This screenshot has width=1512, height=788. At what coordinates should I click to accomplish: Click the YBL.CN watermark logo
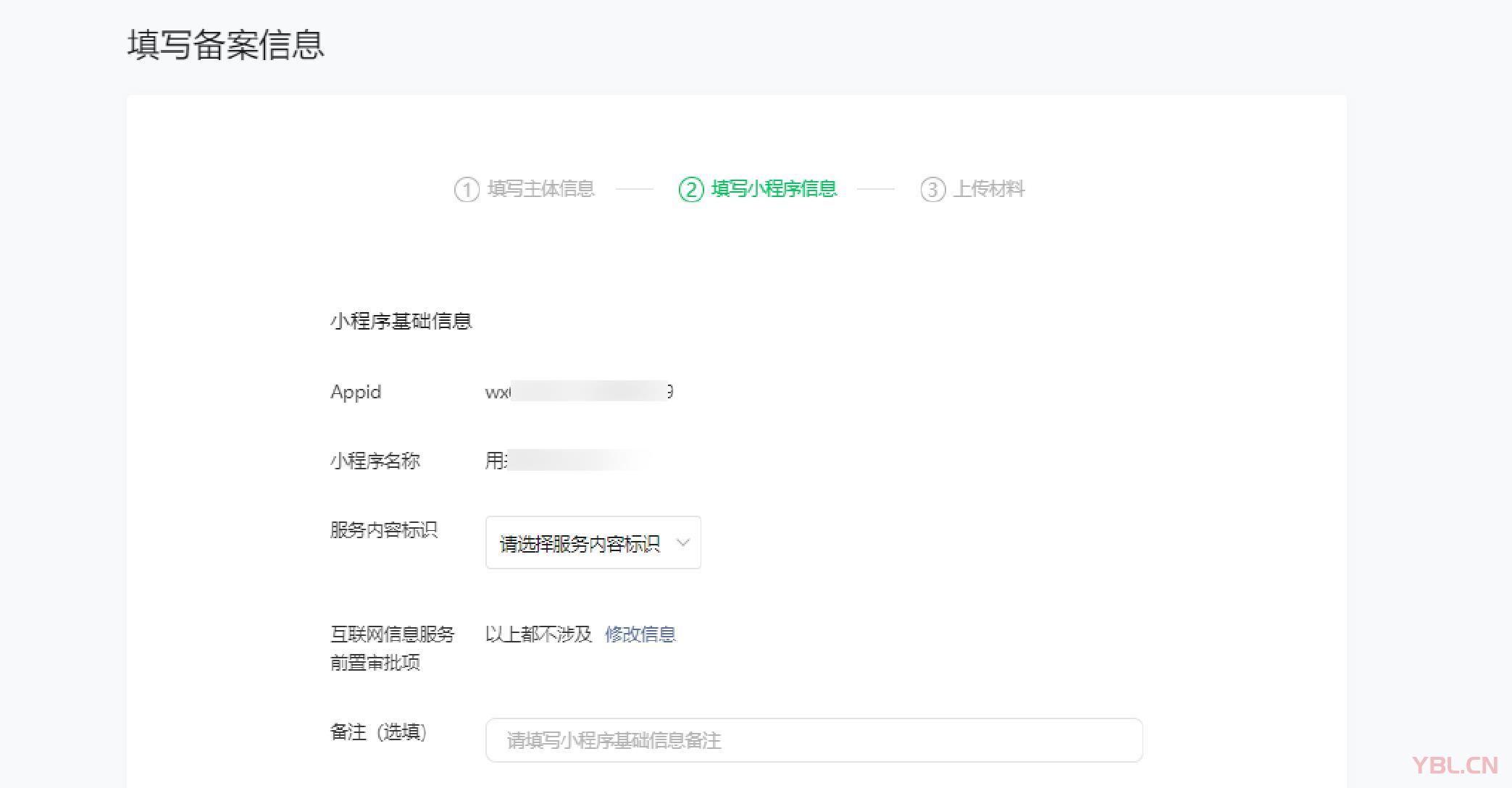pos(1454,766)
